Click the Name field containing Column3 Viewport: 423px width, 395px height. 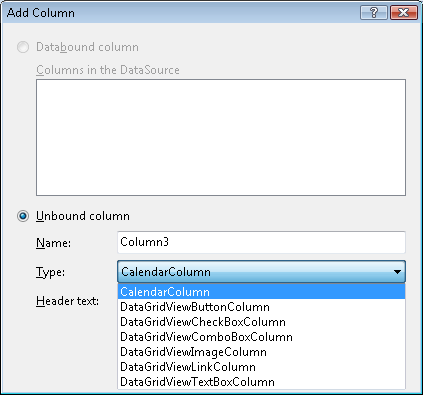coord(261,242)
